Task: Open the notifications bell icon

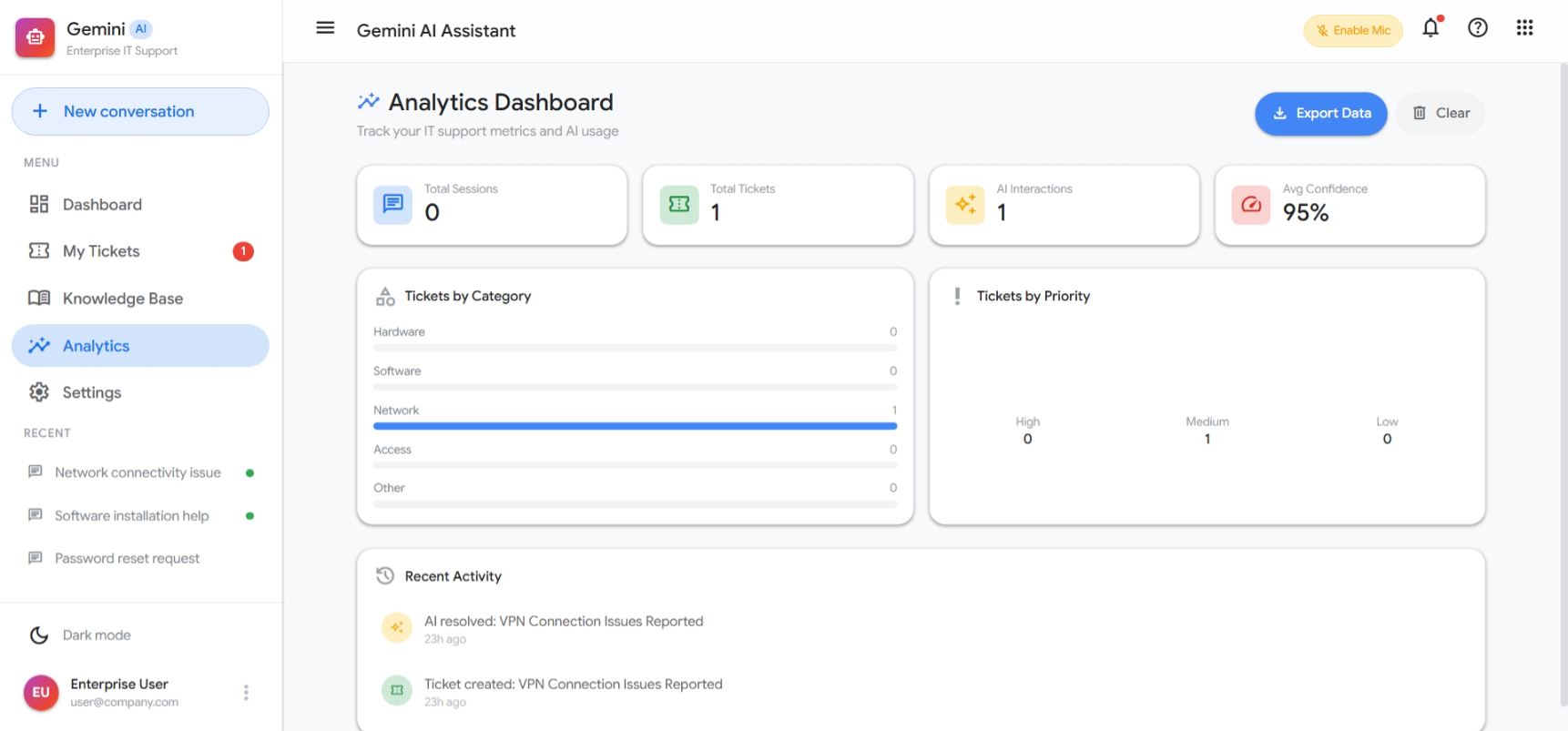Action: (1431, 28)
